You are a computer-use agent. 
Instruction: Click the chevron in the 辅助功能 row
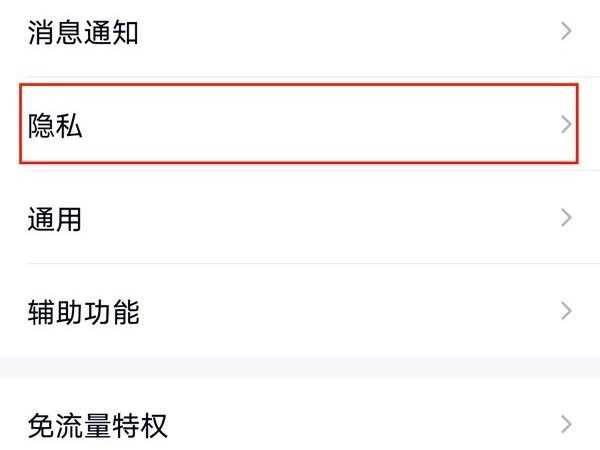[566, 309]
